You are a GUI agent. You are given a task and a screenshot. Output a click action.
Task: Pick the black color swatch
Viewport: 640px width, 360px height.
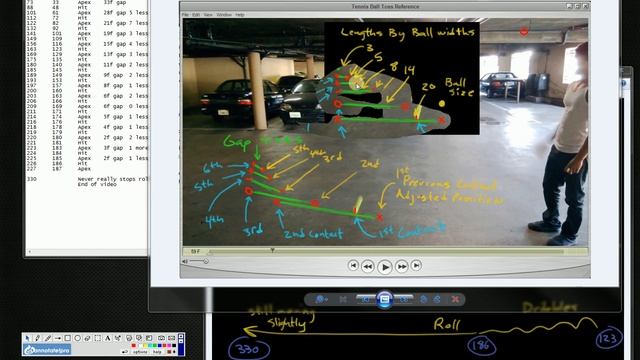tap(174, 345)
